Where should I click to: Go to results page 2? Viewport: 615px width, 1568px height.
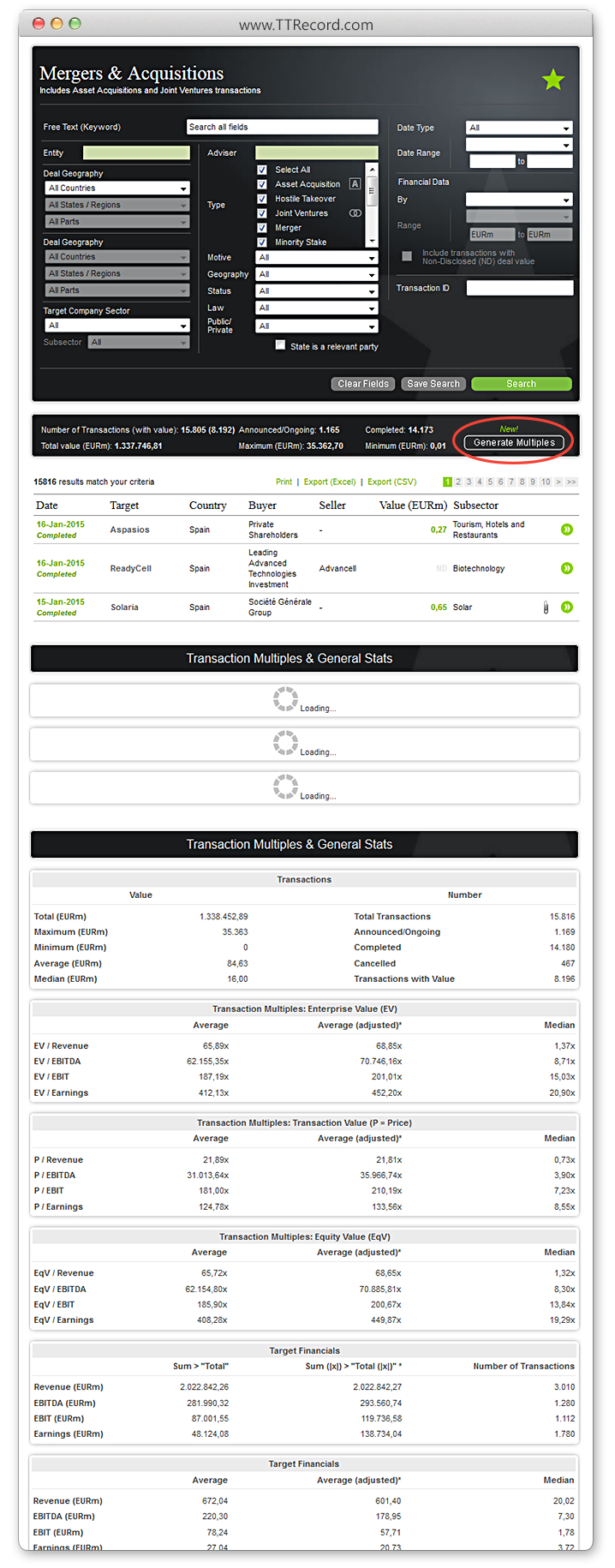tap(458, 482)
